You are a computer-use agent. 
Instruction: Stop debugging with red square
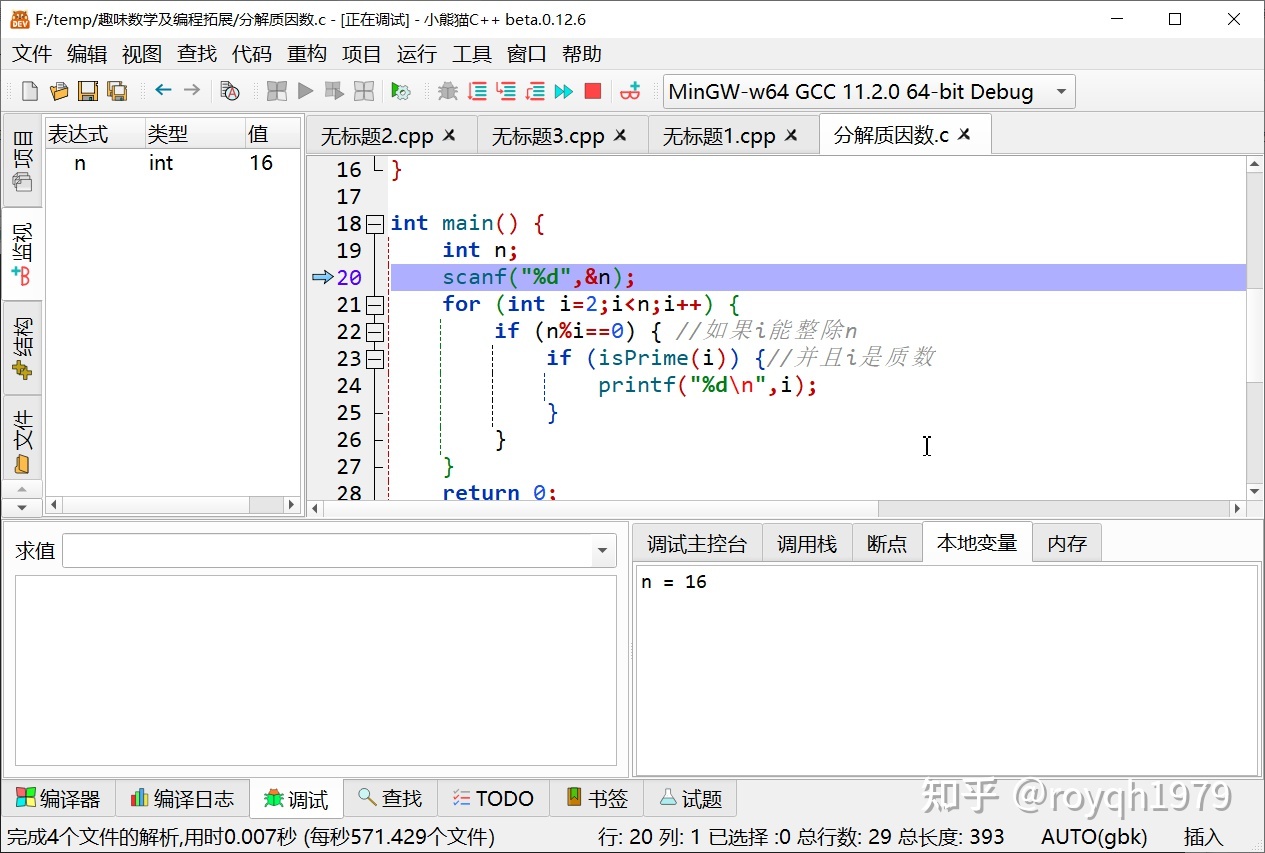[593, 92]
